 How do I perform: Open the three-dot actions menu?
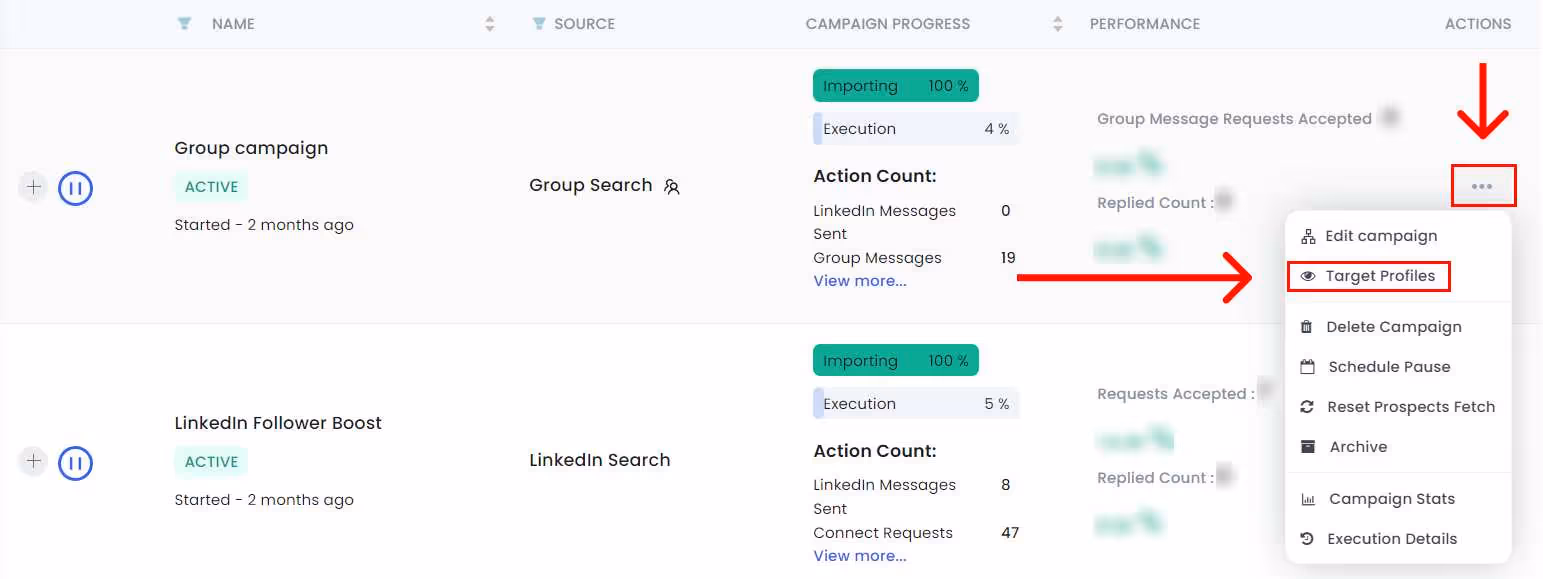tap(1484, 186)
